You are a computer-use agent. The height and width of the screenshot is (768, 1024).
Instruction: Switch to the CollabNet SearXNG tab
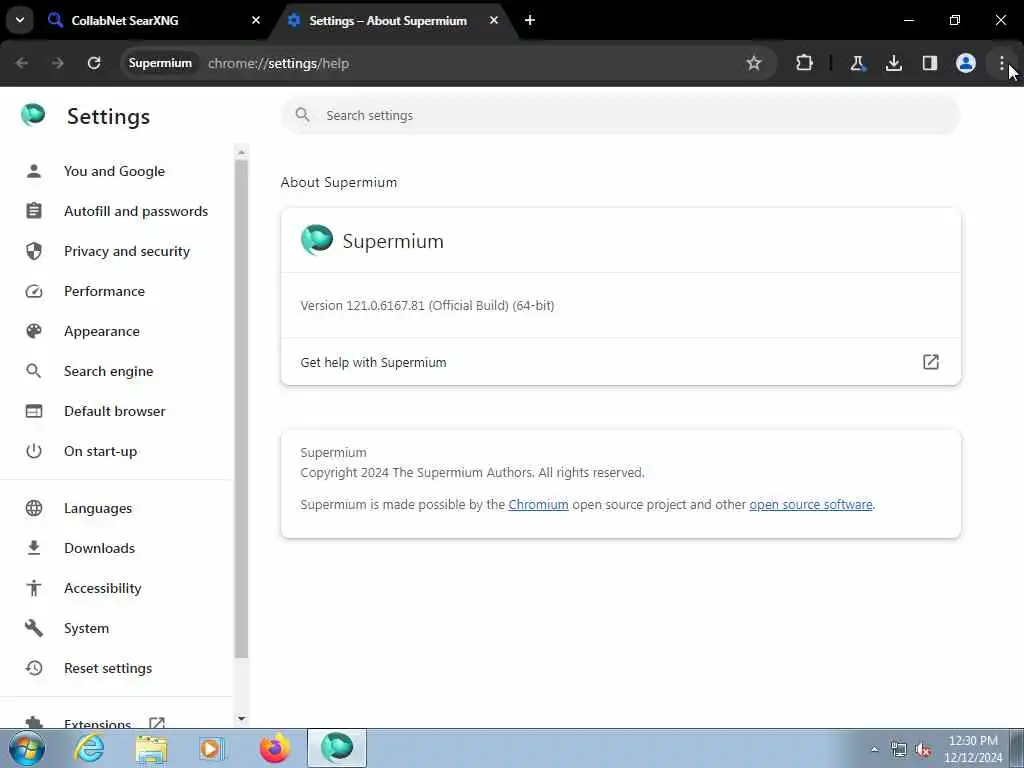[x=155, y=20]
